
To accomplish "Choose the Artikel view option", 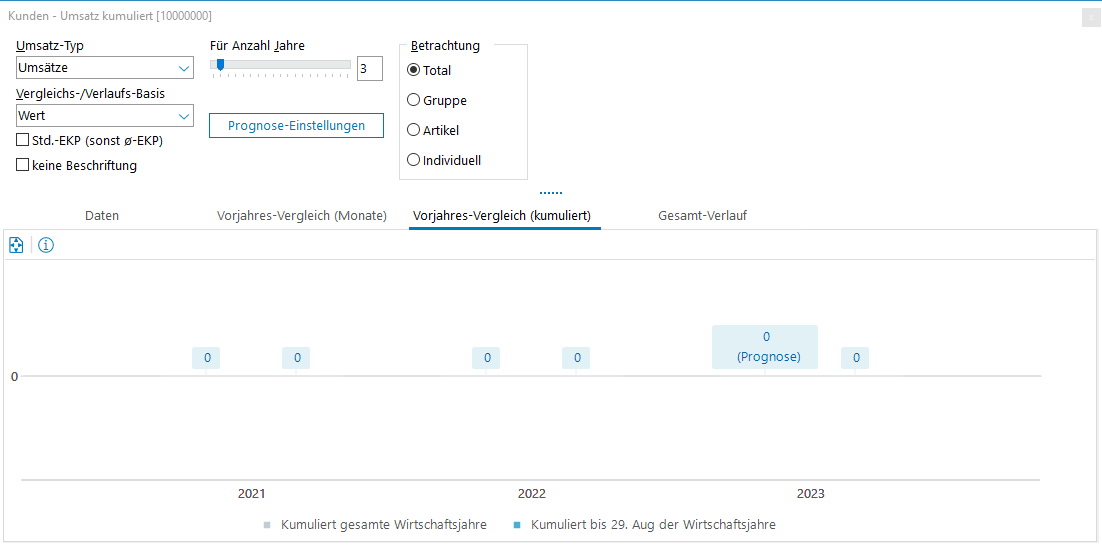I will pyautogui.click(x=414, y=130).
